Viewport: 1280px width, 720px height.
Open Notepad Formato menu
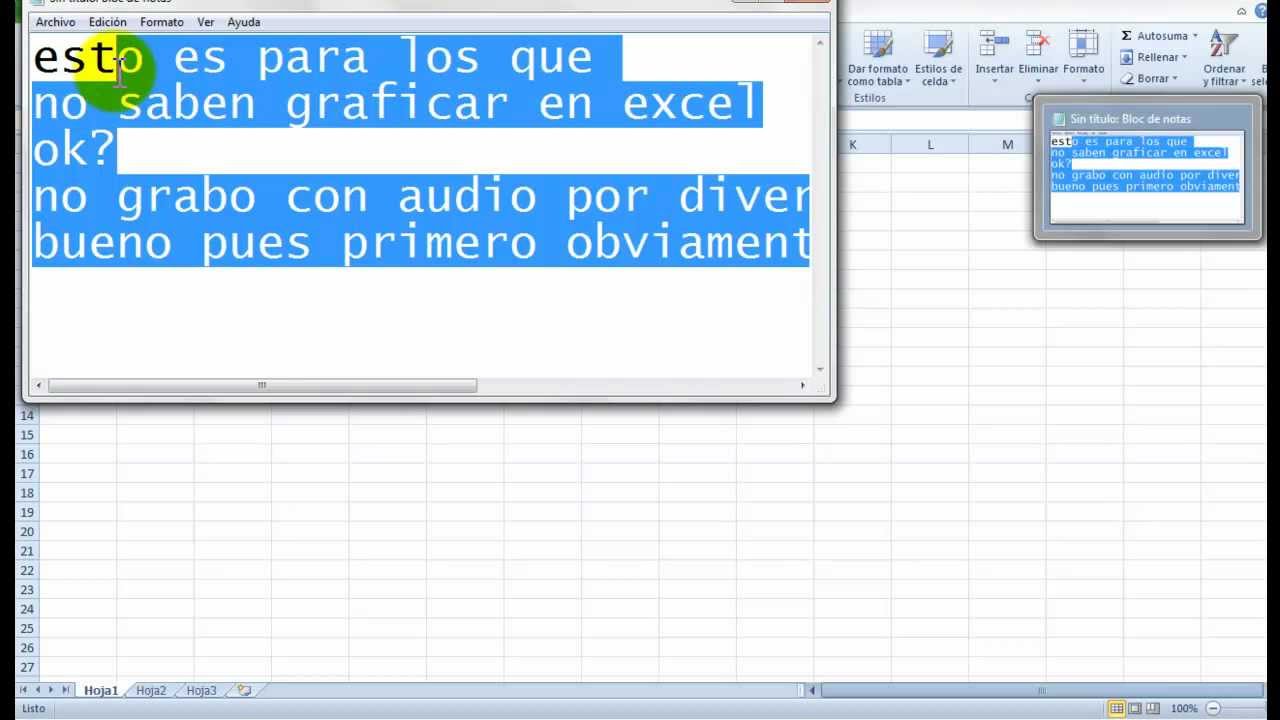pyautogui.click(x=162, y=22)
